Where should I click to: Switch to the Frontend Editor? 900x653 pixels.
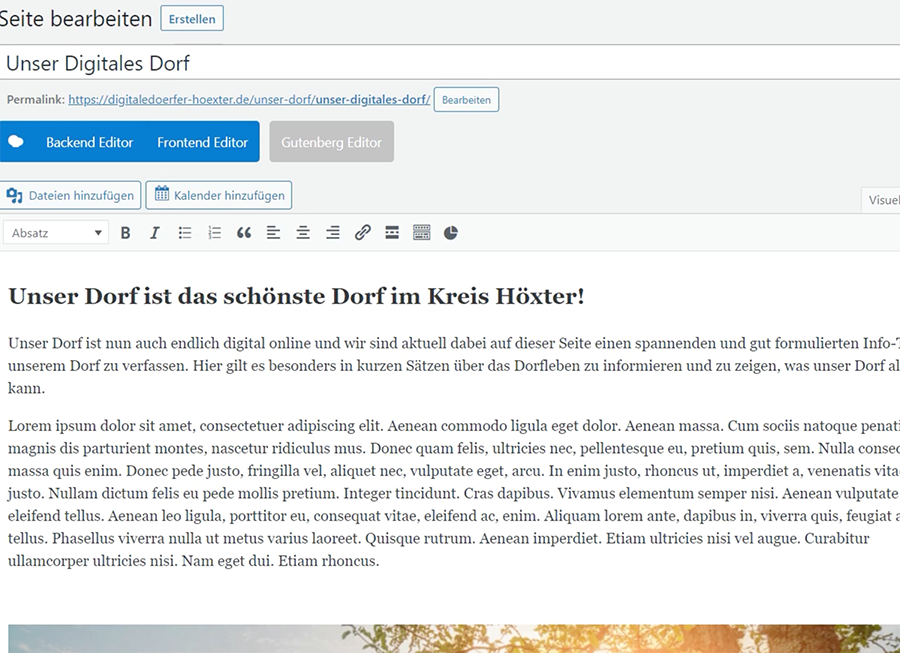[x=202, y=142]
